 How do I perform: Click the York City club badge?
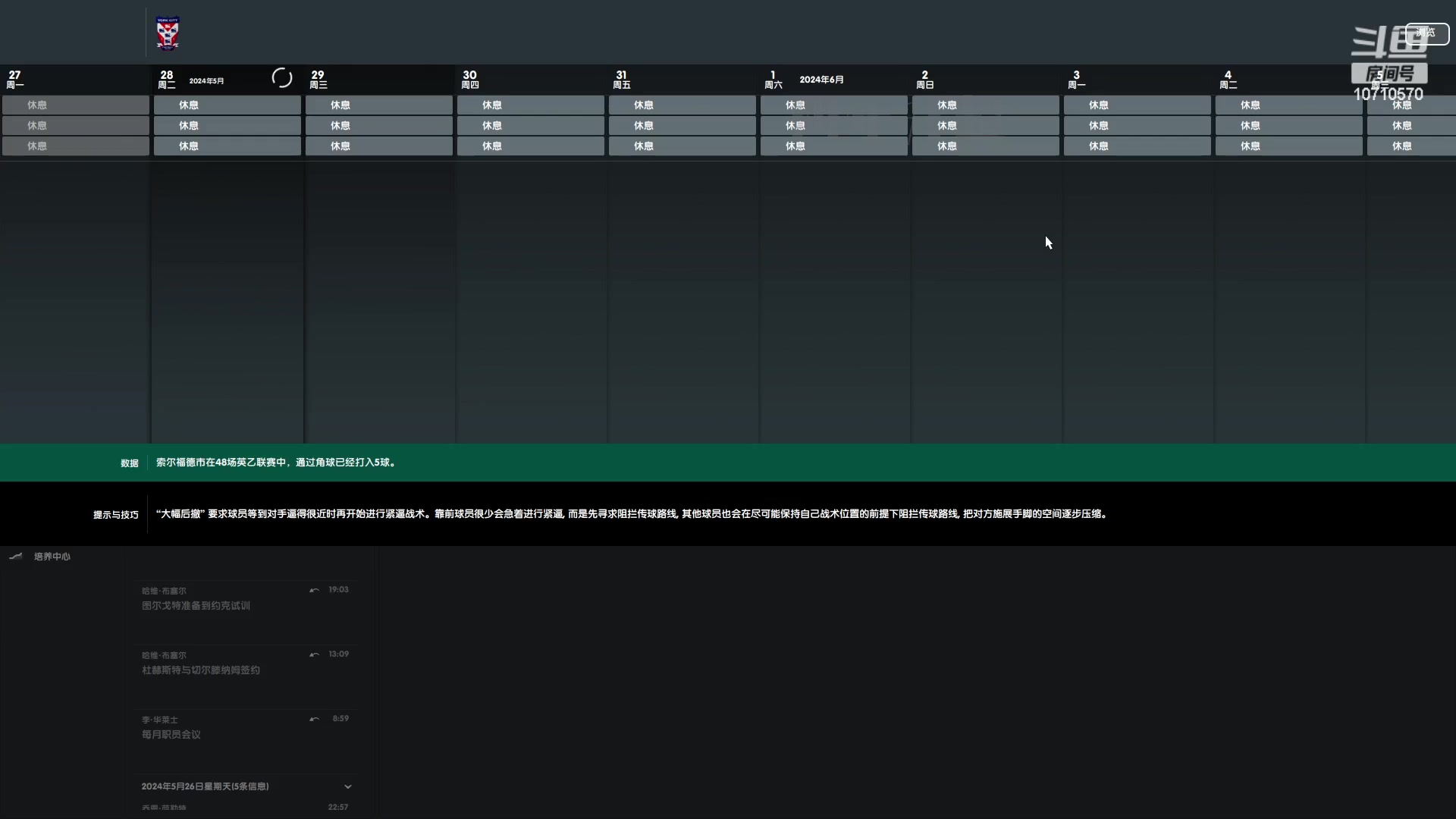point(167,33)
